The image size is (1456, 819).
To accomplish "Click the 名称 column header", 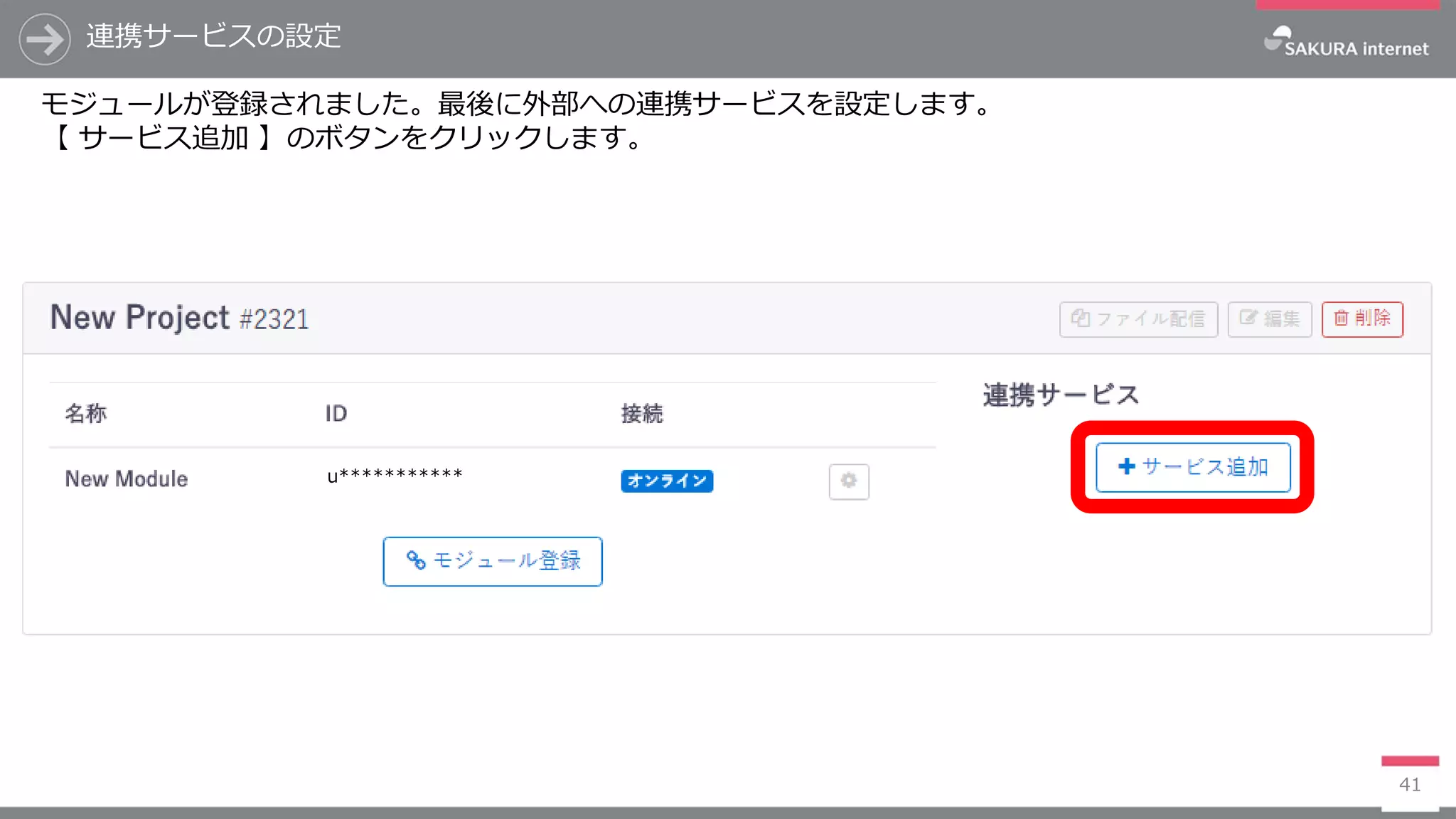I will coord(85,413).
